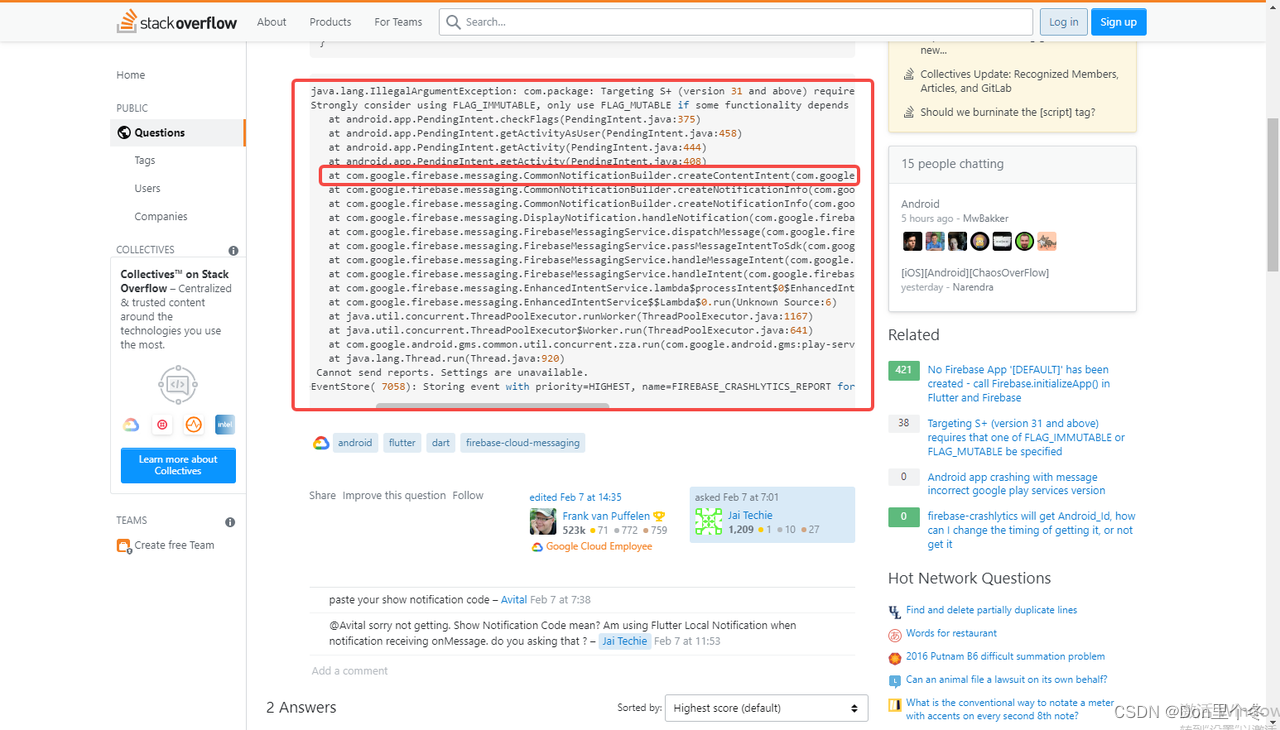Click the first chat user avatar
Viewport: 1280px width, 730px height.
(x=912, y=241)
